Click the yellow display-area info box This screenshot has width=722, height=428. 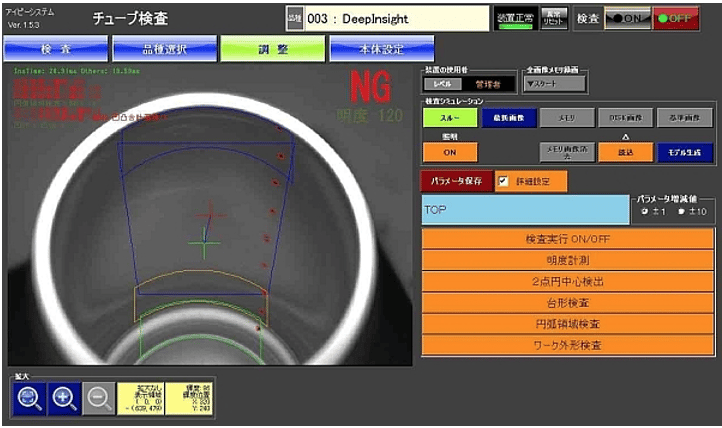[x=140, y=398]
